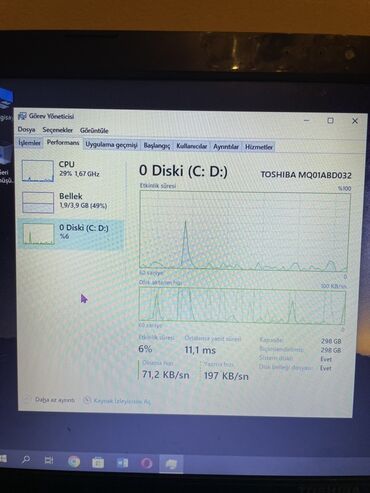Click the CPU mini graph thumbnail
The width and height of the screenshot is (370, 493).
tap(38, 171)
